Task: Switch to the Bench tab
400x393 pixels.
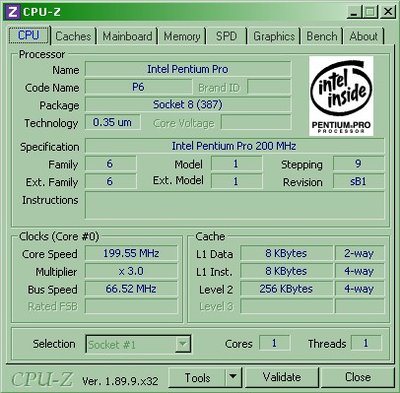Action: click(x=322, y=36)
